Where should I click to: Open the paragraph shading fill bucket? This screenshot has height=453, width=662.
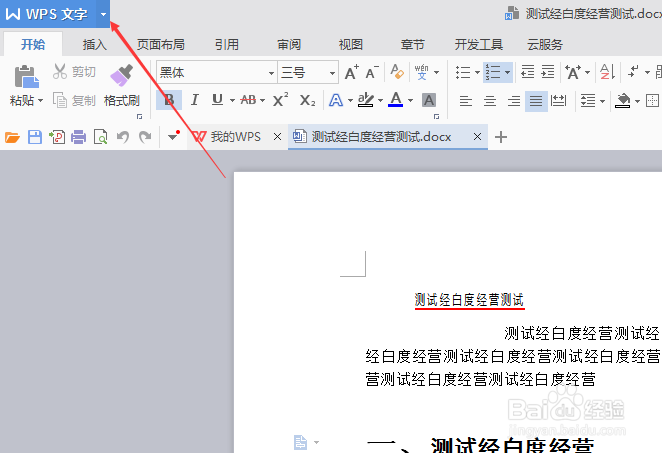point(623,100)
